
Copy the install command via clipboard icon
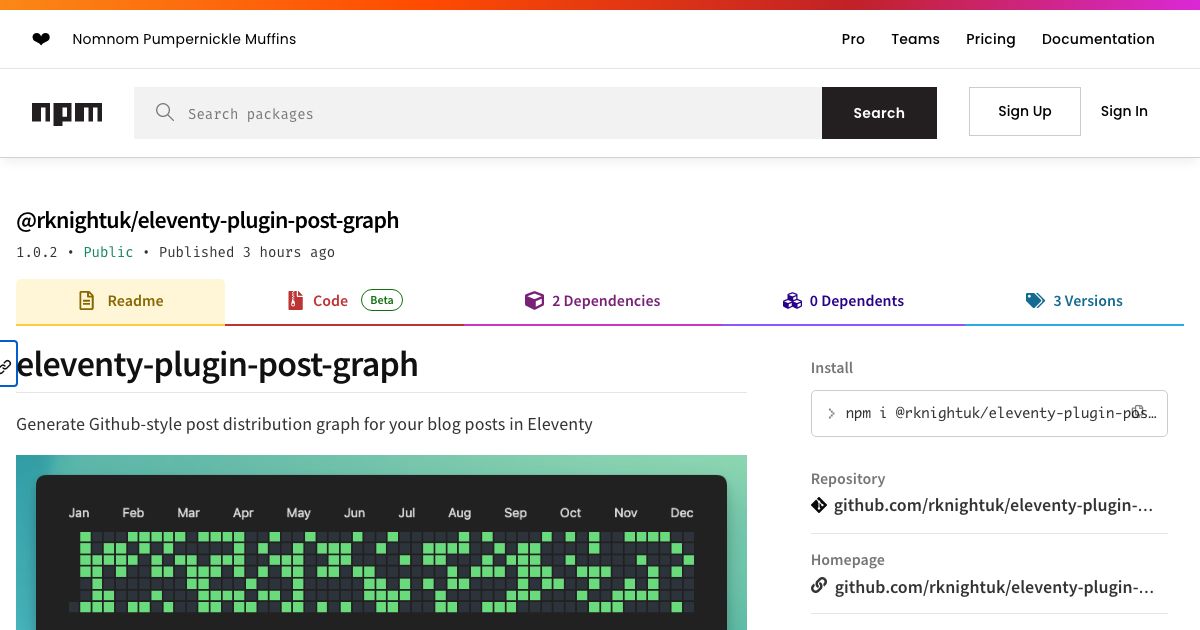click(1139, 411)
